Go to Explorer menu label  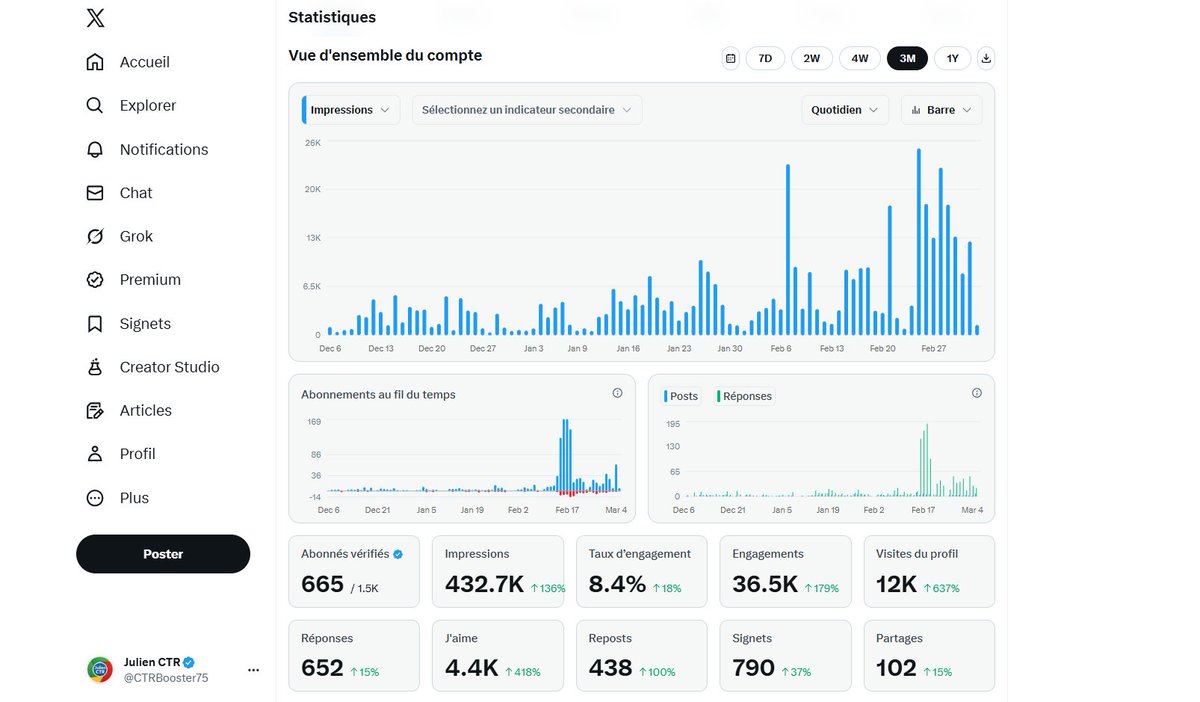click(148, 105)
